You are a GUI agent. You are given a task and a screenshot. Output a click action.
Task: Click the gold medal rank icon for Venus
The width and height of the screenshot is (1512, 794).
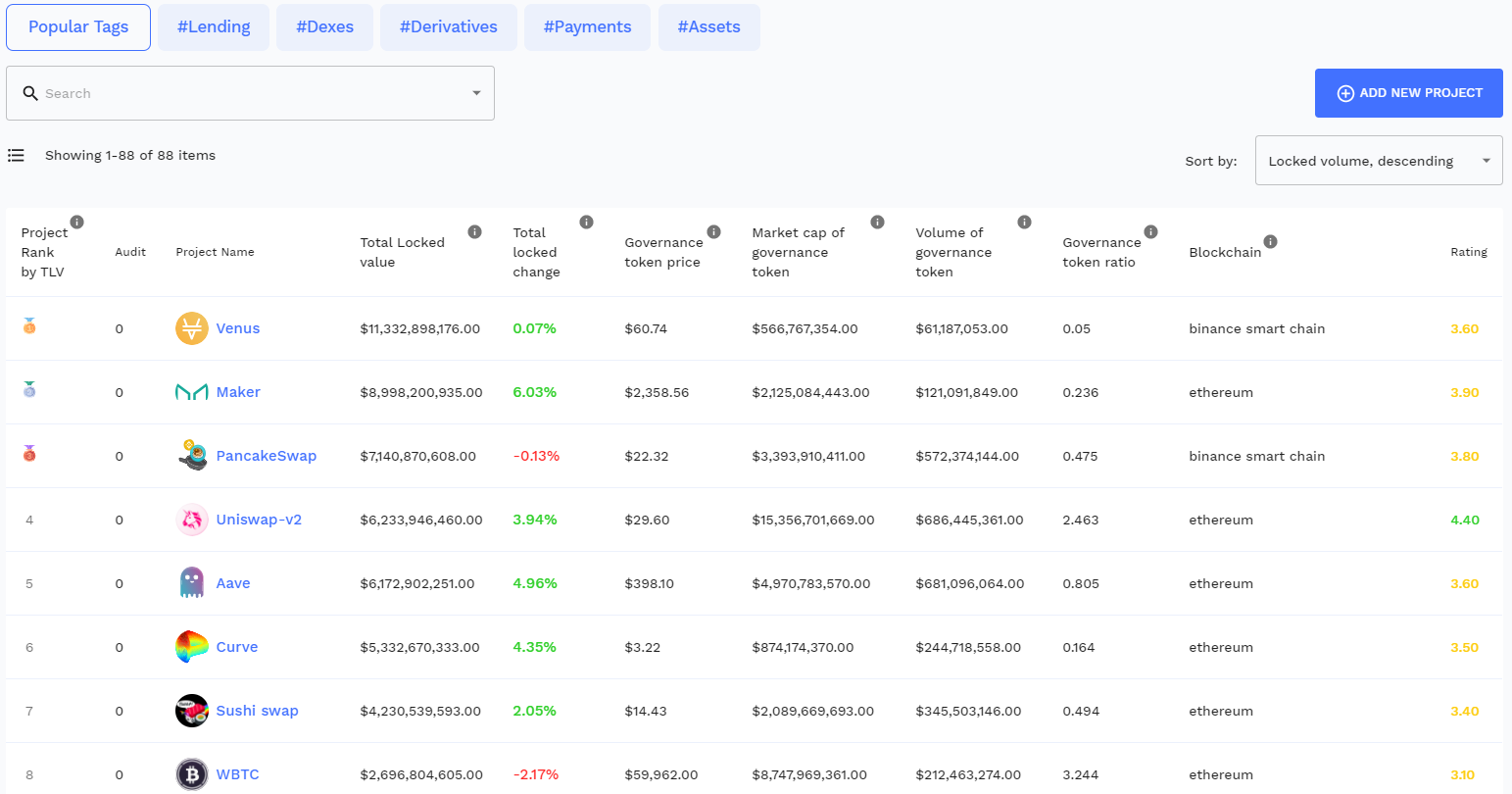pyautogui.click(x=29, y=325)
